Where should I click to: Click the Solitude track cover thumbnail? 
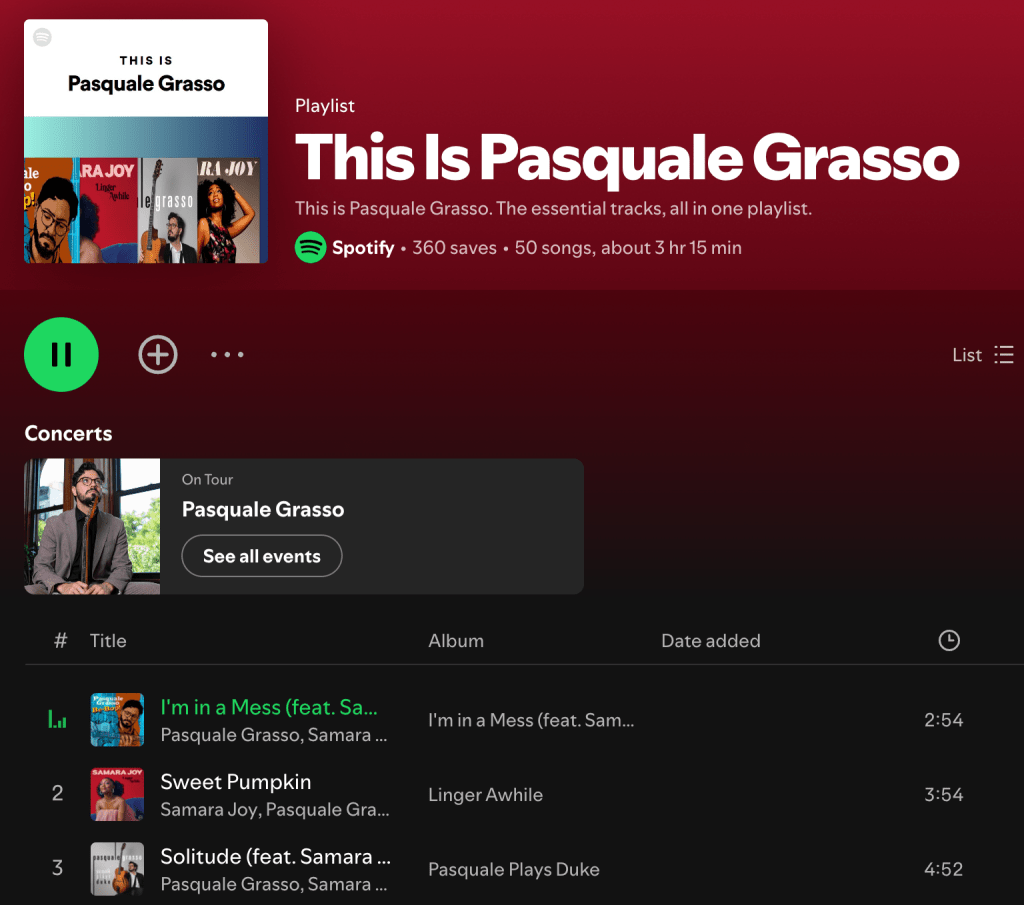point(117,869)
